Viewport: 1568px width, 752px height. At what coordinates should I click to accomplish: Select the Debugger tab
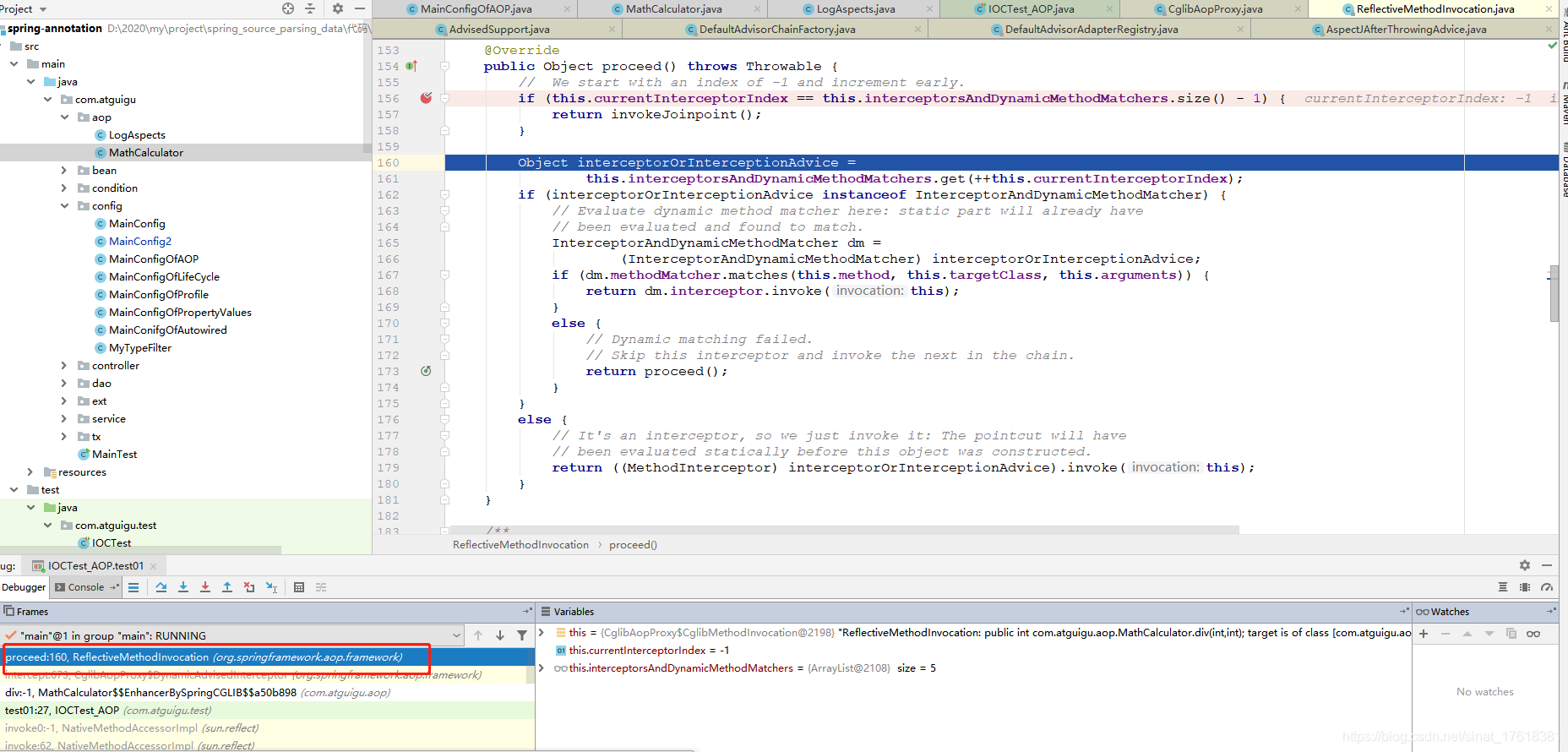(24, 587)
